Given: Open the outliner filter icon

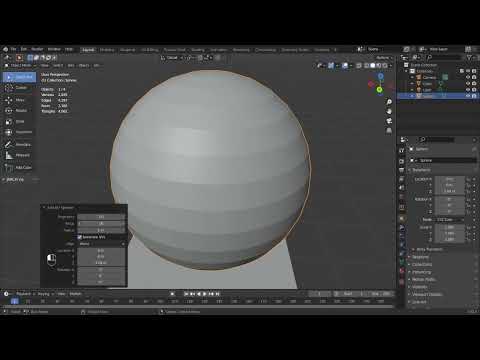Looking at the screenshot, I should [x=469, y=58].
